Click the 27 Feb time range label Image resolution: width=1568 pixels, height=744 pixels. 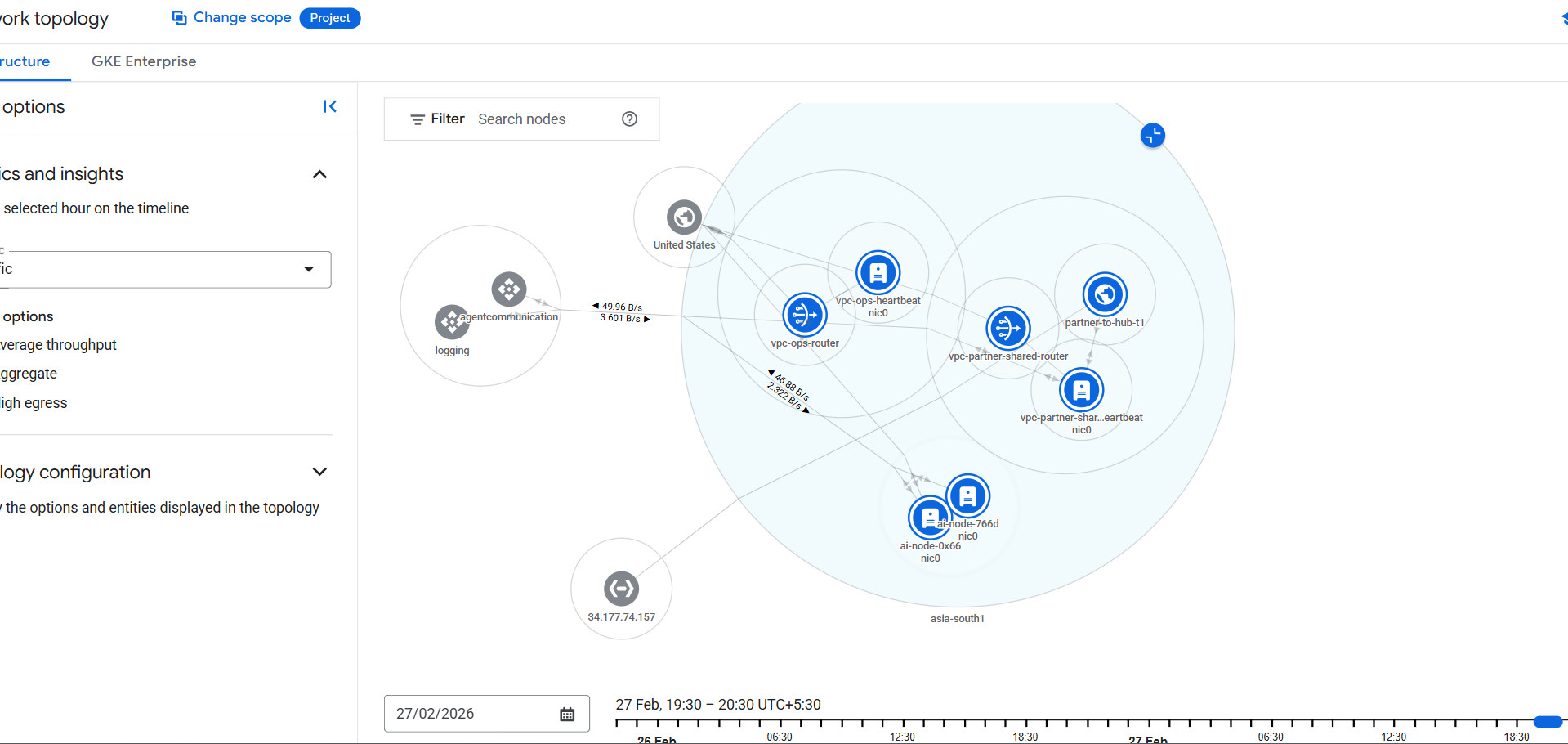pyautogui.click(x=718, y=705)
